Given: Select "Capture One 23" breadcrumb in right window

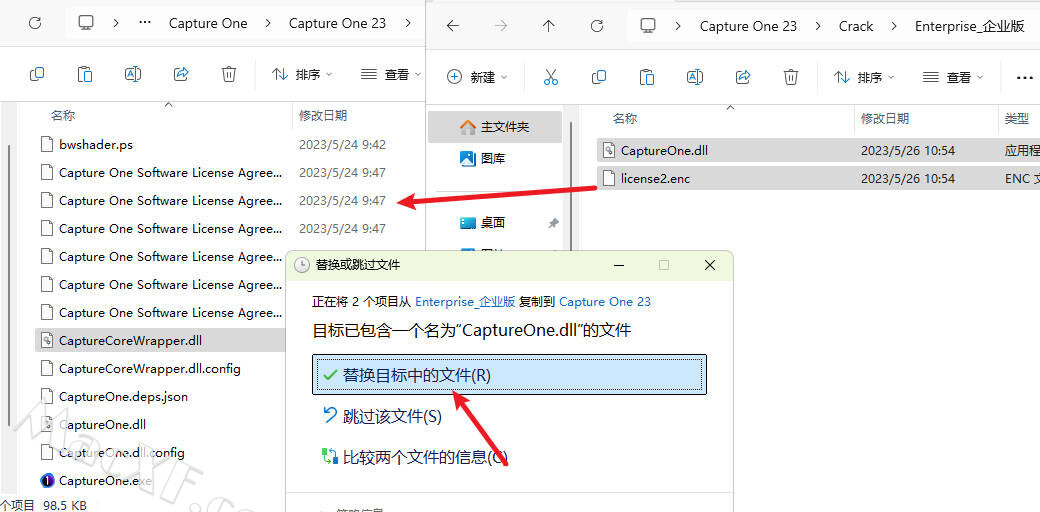Looking at the screenshot, I should point(748,27).
